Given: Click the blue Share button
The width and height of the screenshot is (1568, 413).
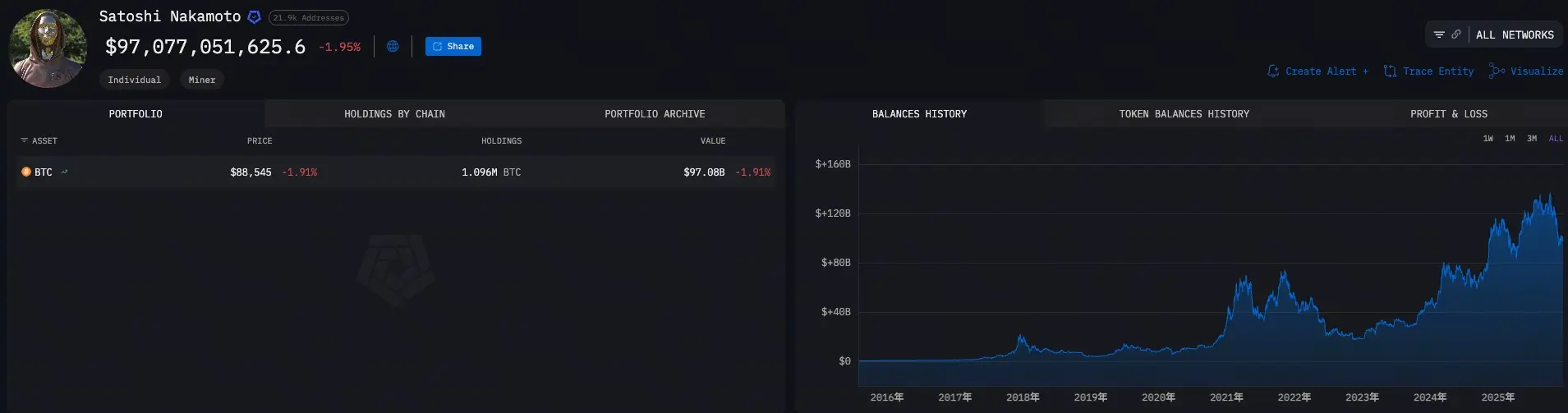Looking at the screenshot, I should pyautogui.click(x=453, y=47).
